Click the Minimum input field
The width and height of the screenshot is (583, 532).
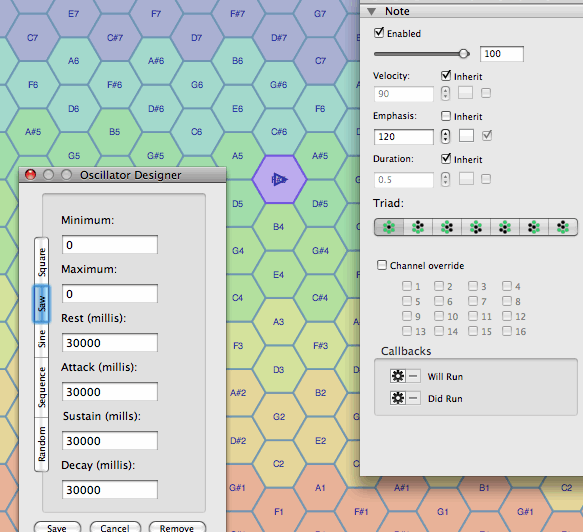coord(110,245)
